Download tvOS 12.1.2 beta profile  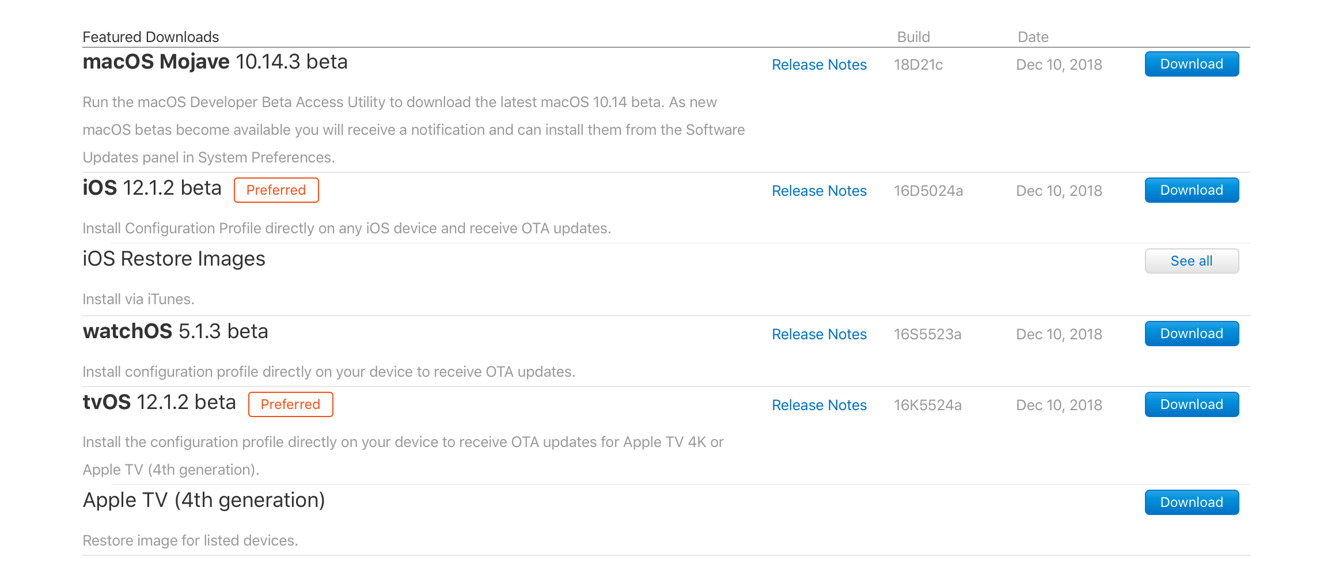(1191, 405)
